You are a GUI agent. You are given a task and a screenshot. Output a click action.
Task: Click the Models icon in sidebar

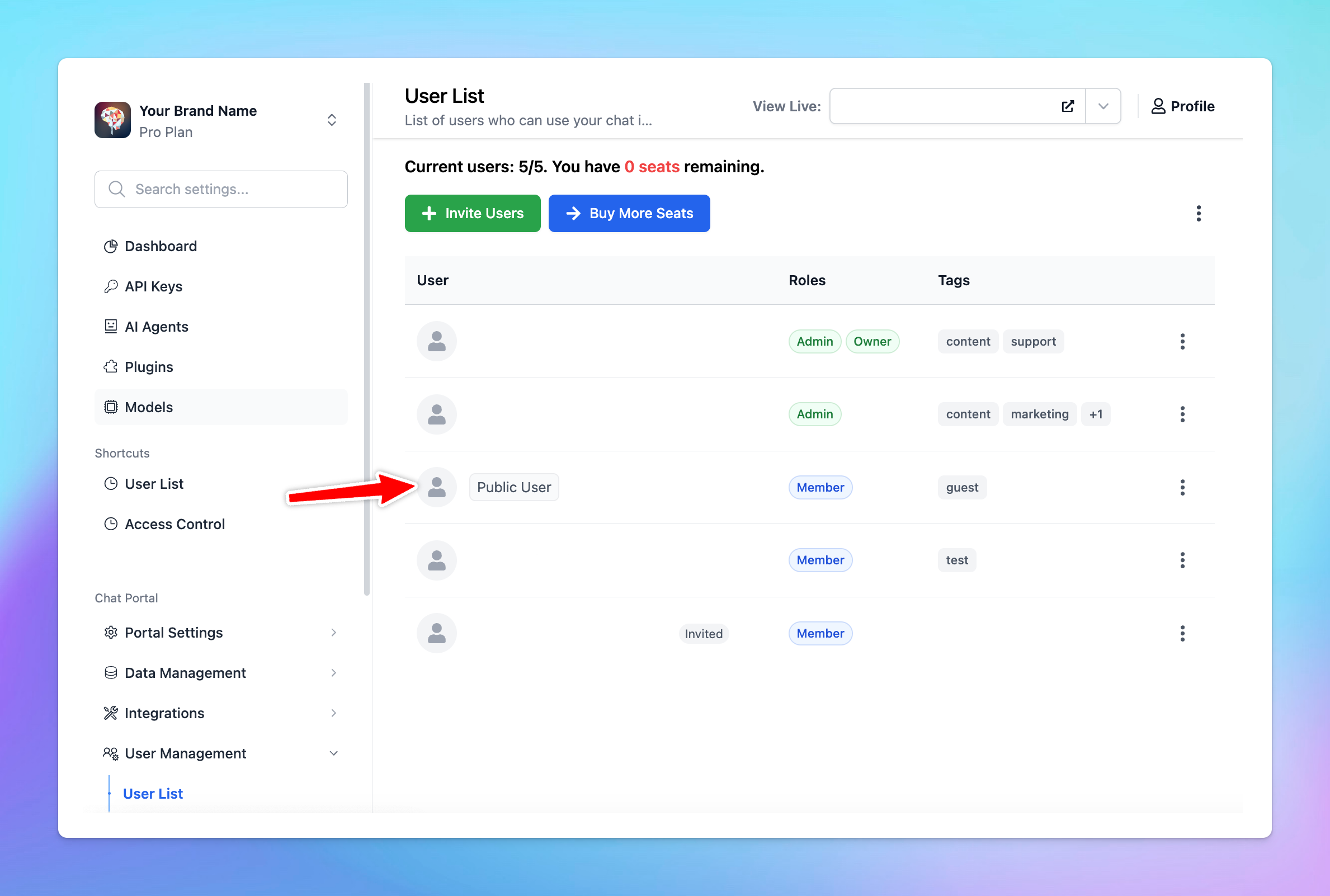coord(109,407)
